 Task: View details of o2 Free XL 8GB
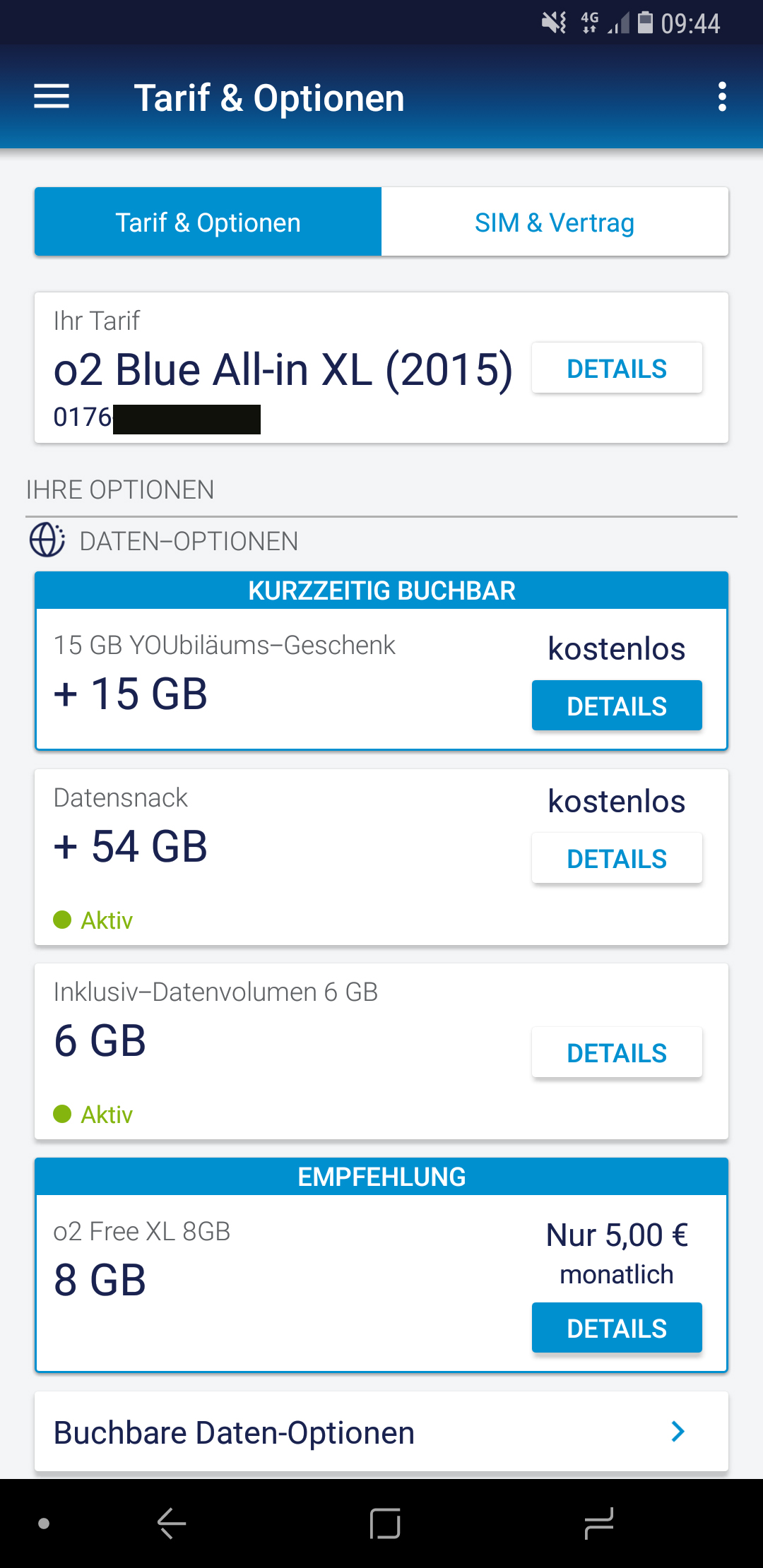coord(617,1328)
